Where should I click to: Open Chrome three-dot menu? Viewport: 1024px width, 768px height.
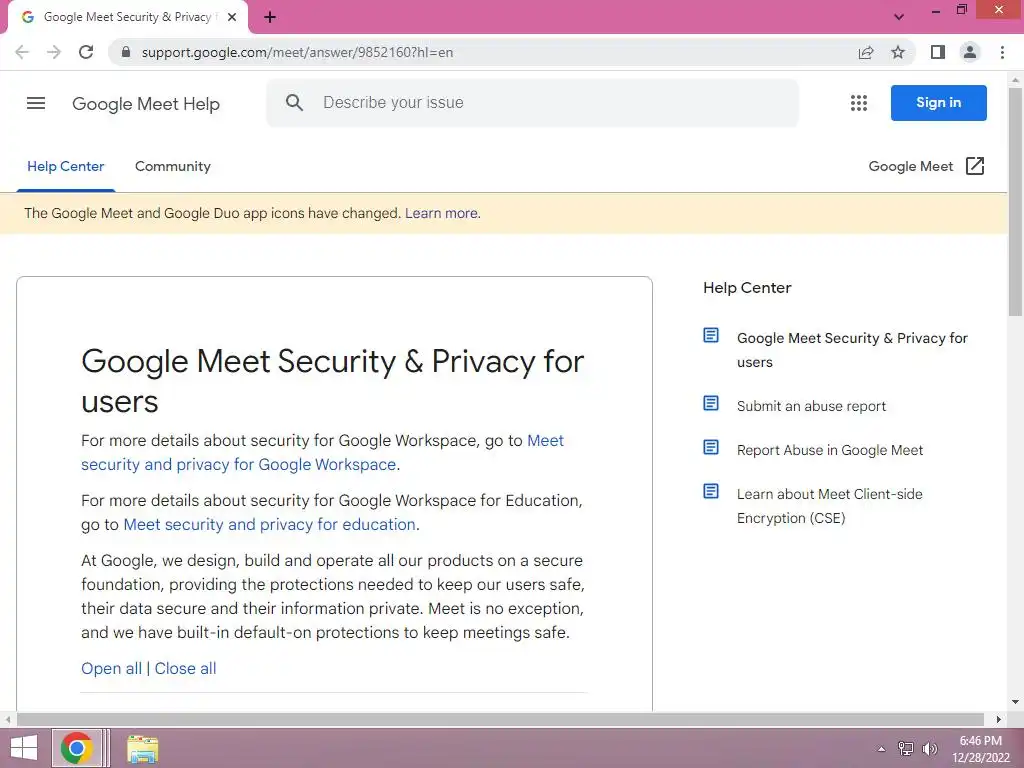tap(1002, 52)
